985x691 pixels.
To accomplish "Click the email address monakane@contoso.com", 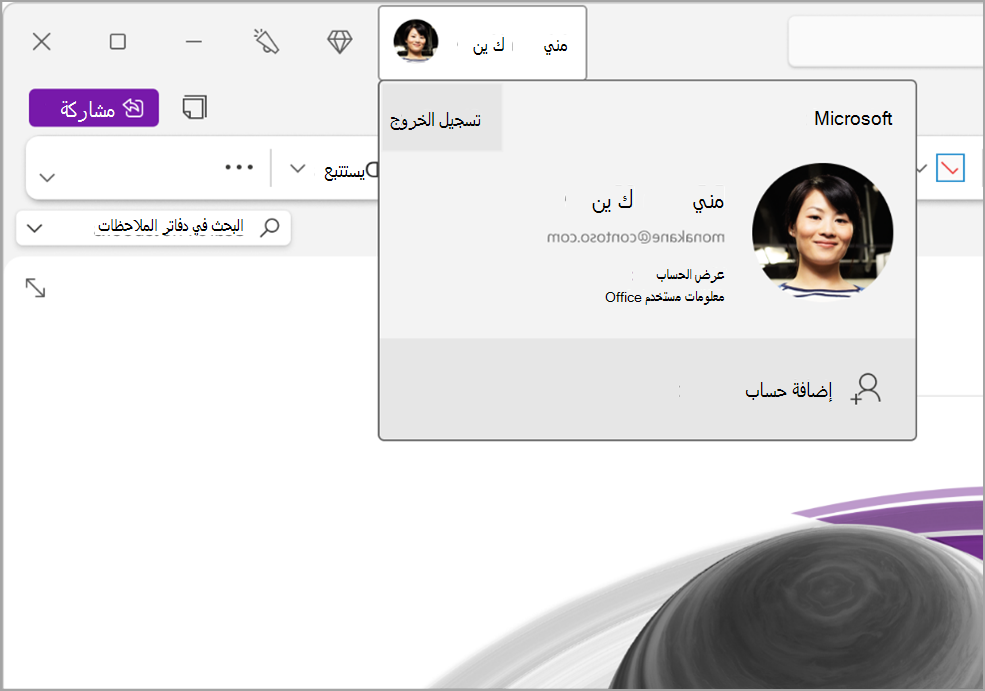I will pos(635,237).
